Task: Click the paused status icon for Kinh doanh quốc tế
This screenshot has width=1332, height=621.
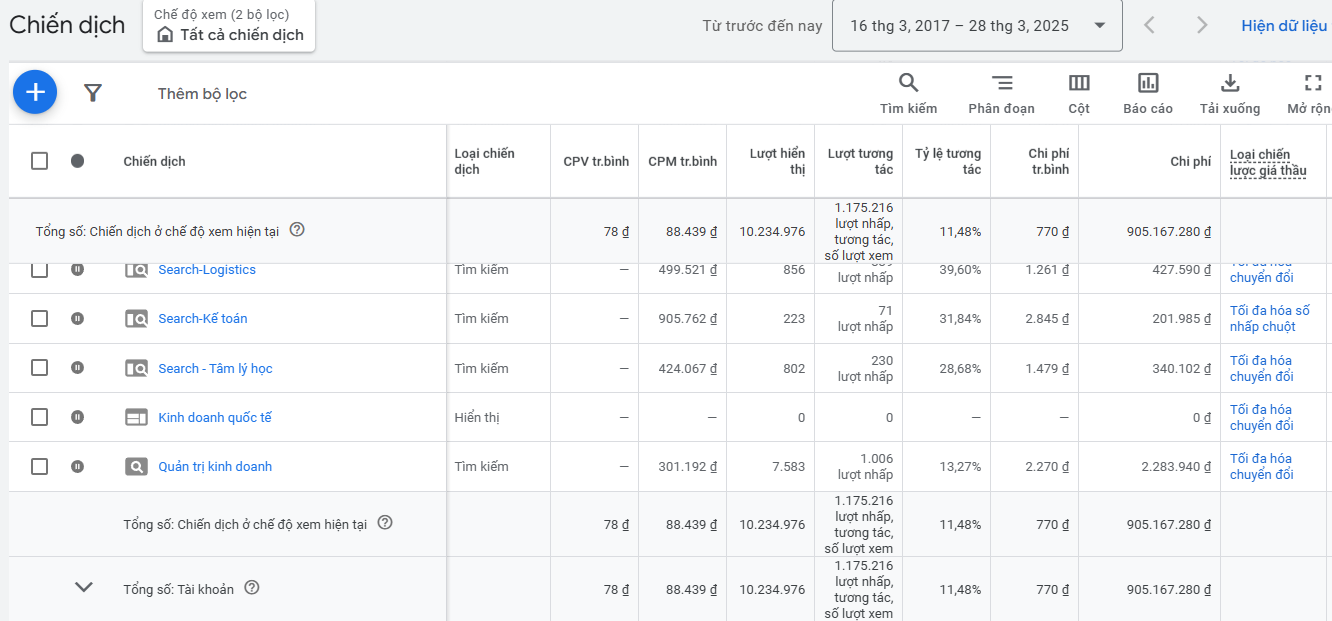Action: tap(77, 417)
